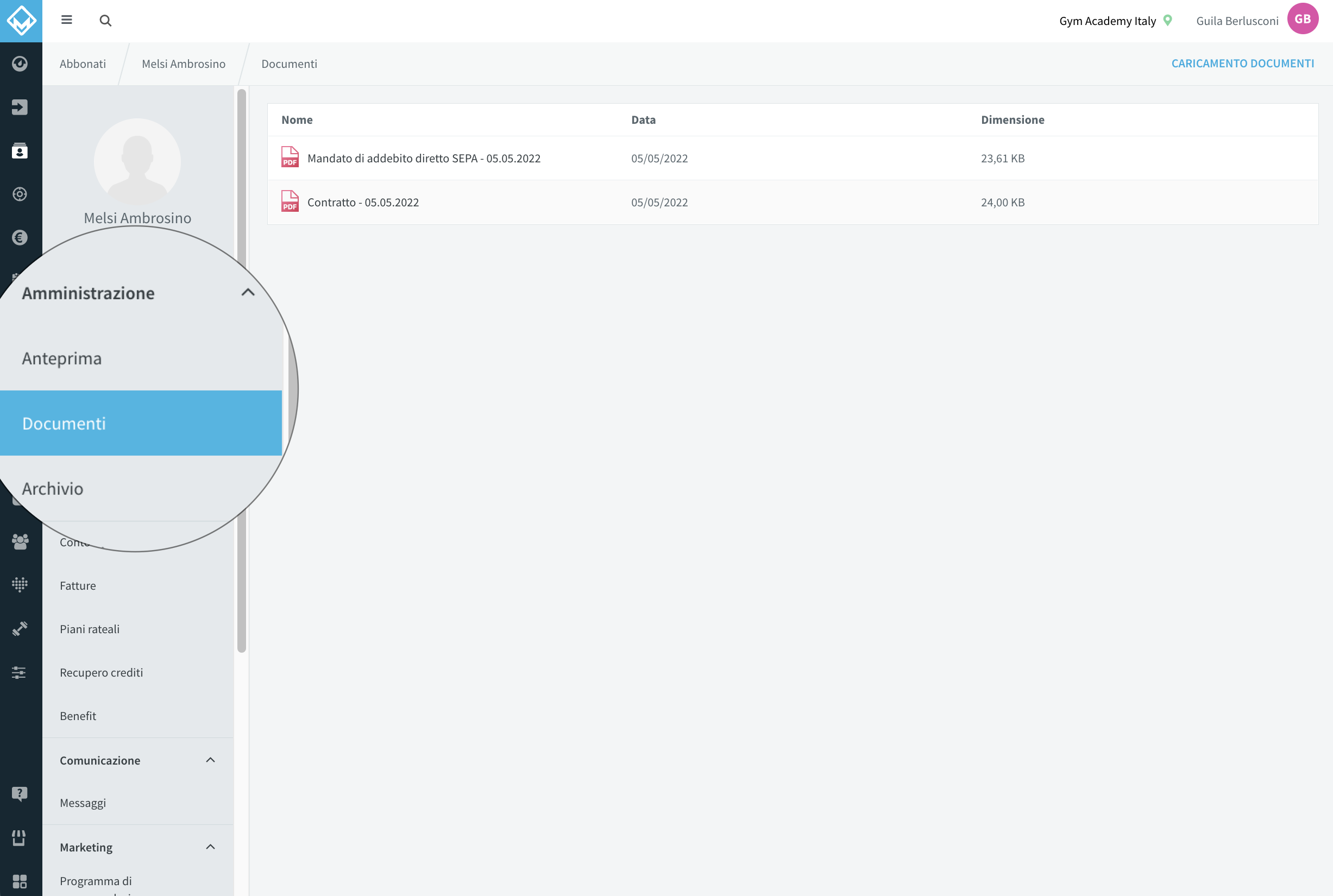This screenshot has height=896, width=1333.
Task: Go to Abbonati breadcrumb
Action: click(83, 64)
